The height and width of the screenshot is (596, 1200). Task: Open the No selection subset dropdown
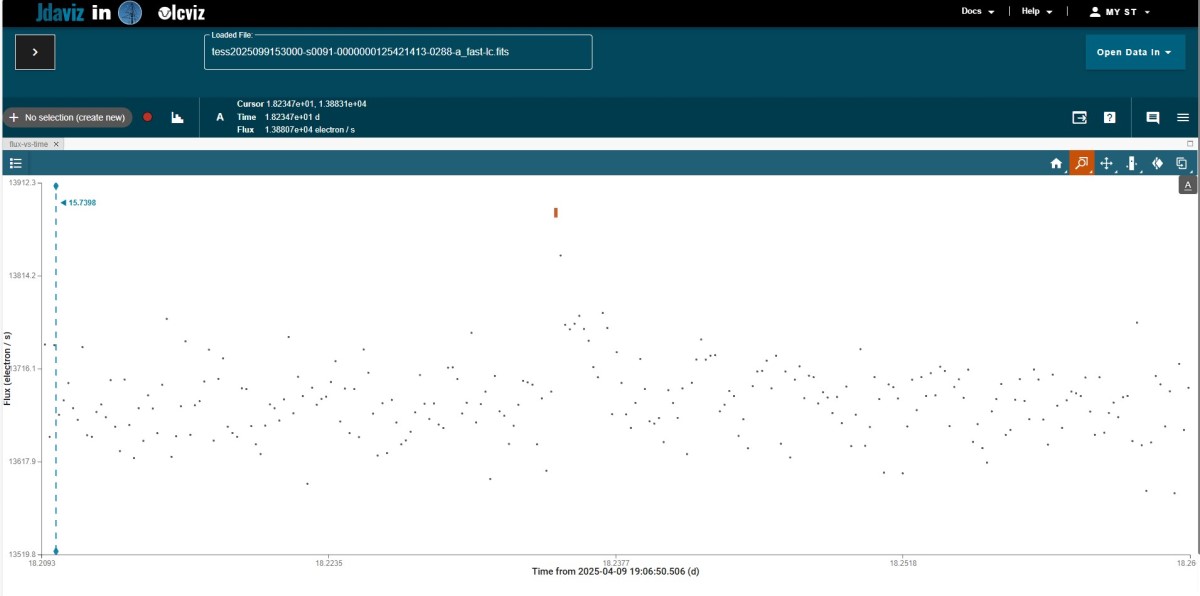(67, 117)
